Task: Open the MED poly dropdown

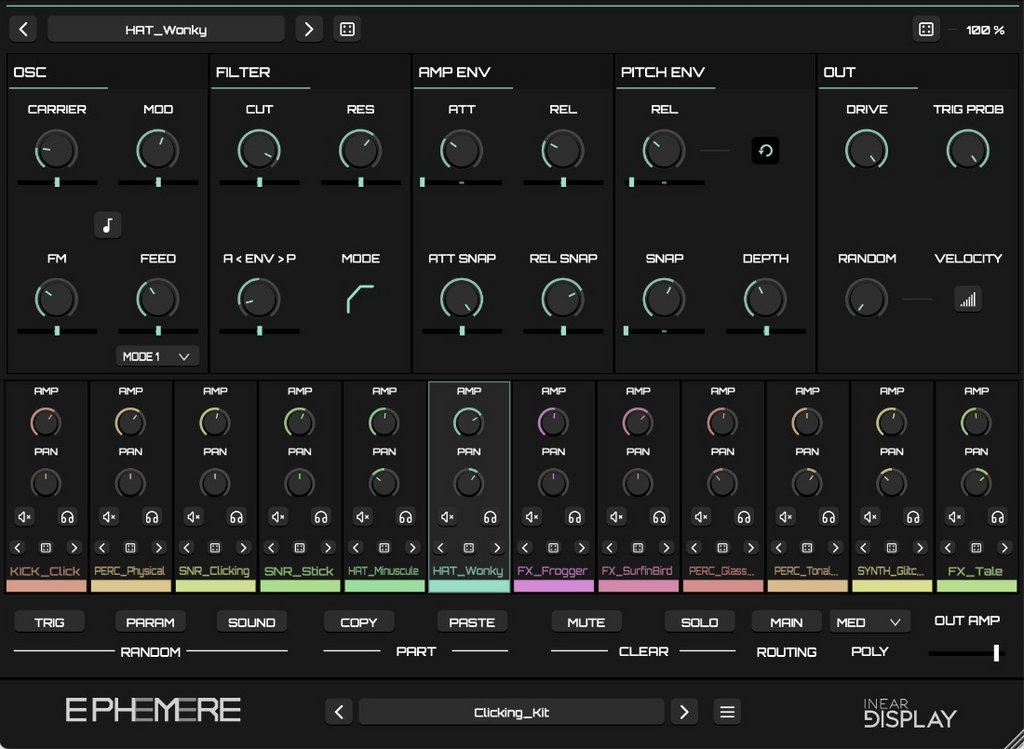Action: [869, 622]
